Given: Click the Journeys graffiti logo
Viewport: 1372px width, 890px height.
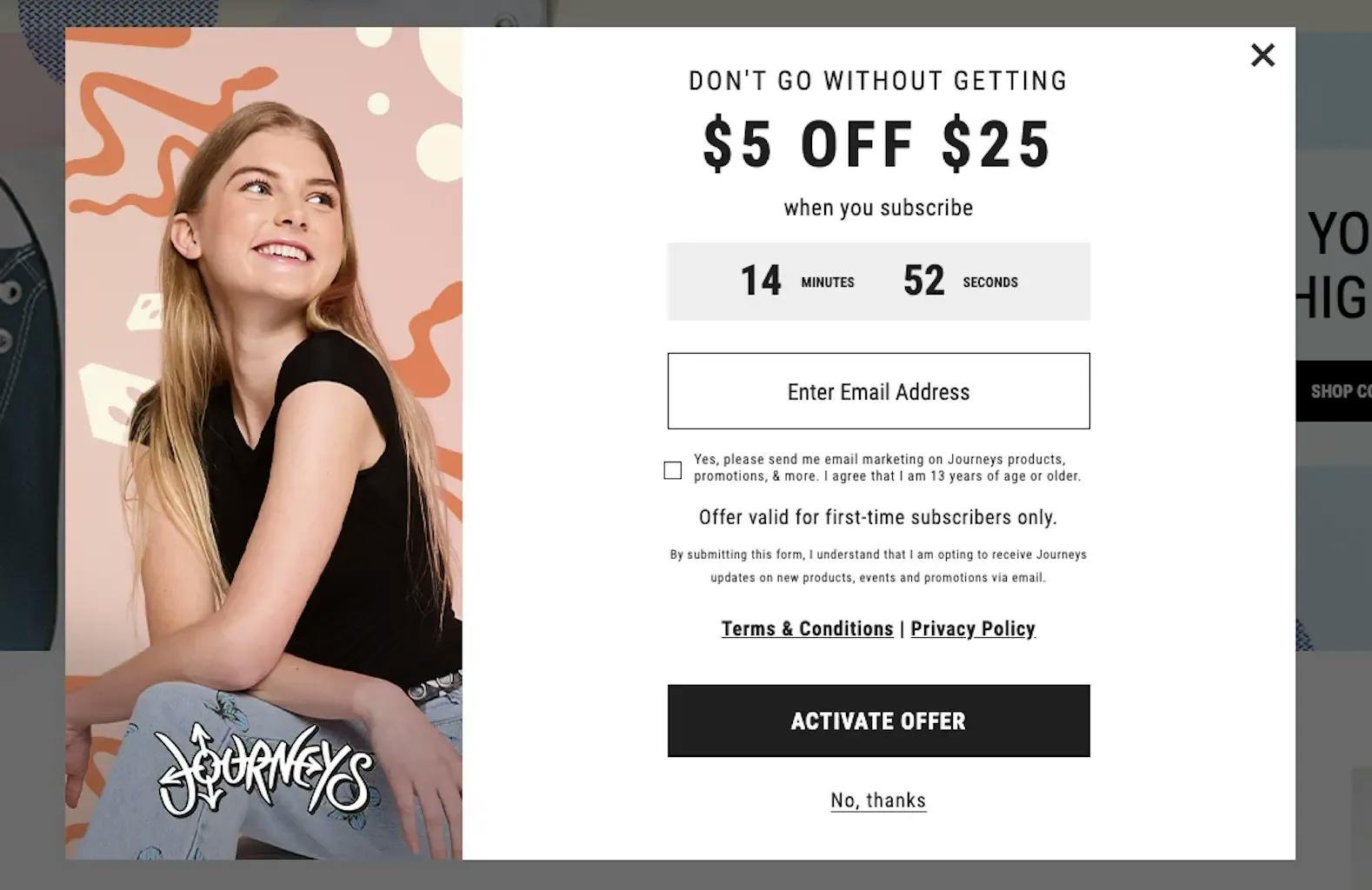Looking at the screenshot, I should pos(264,771).
